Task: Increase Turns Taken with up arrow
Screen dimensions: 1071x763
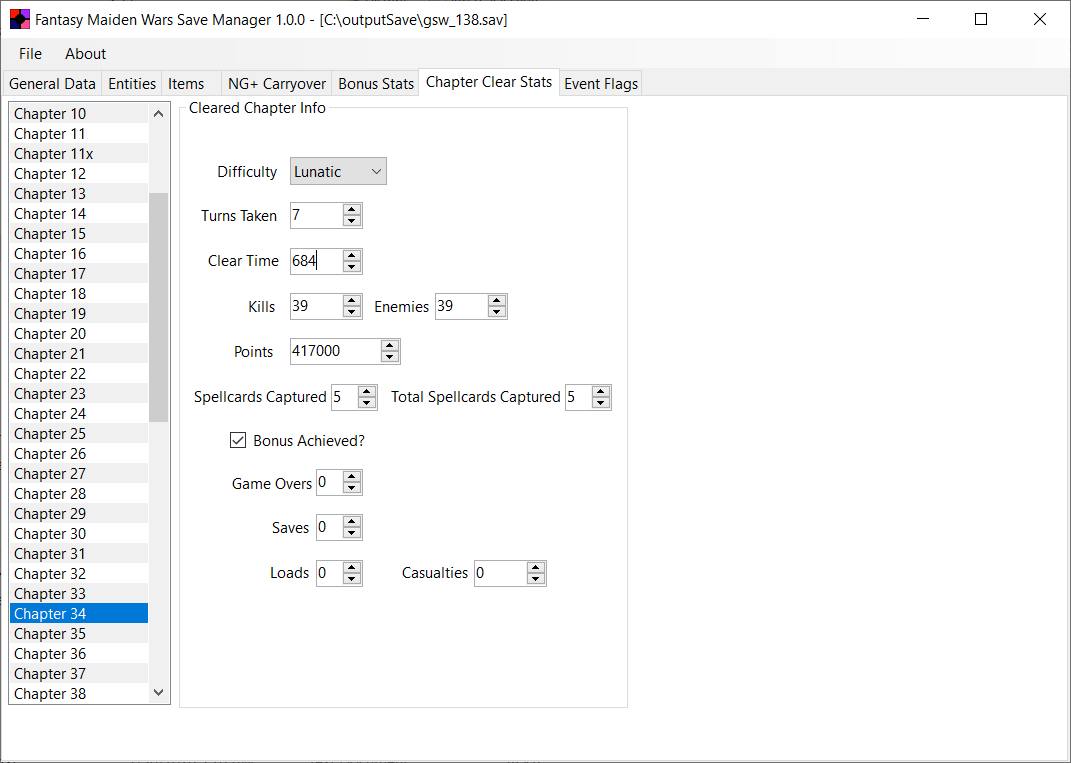Action: (352, 210)
